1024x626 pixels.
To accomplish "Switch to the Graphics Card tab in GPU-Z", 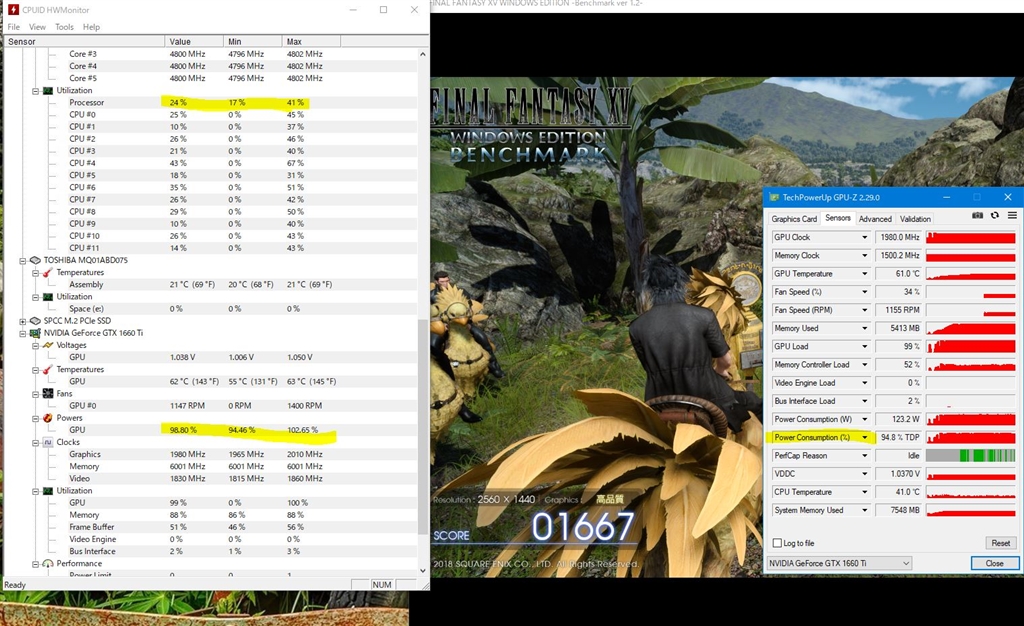I will click(x=793, y=219).
